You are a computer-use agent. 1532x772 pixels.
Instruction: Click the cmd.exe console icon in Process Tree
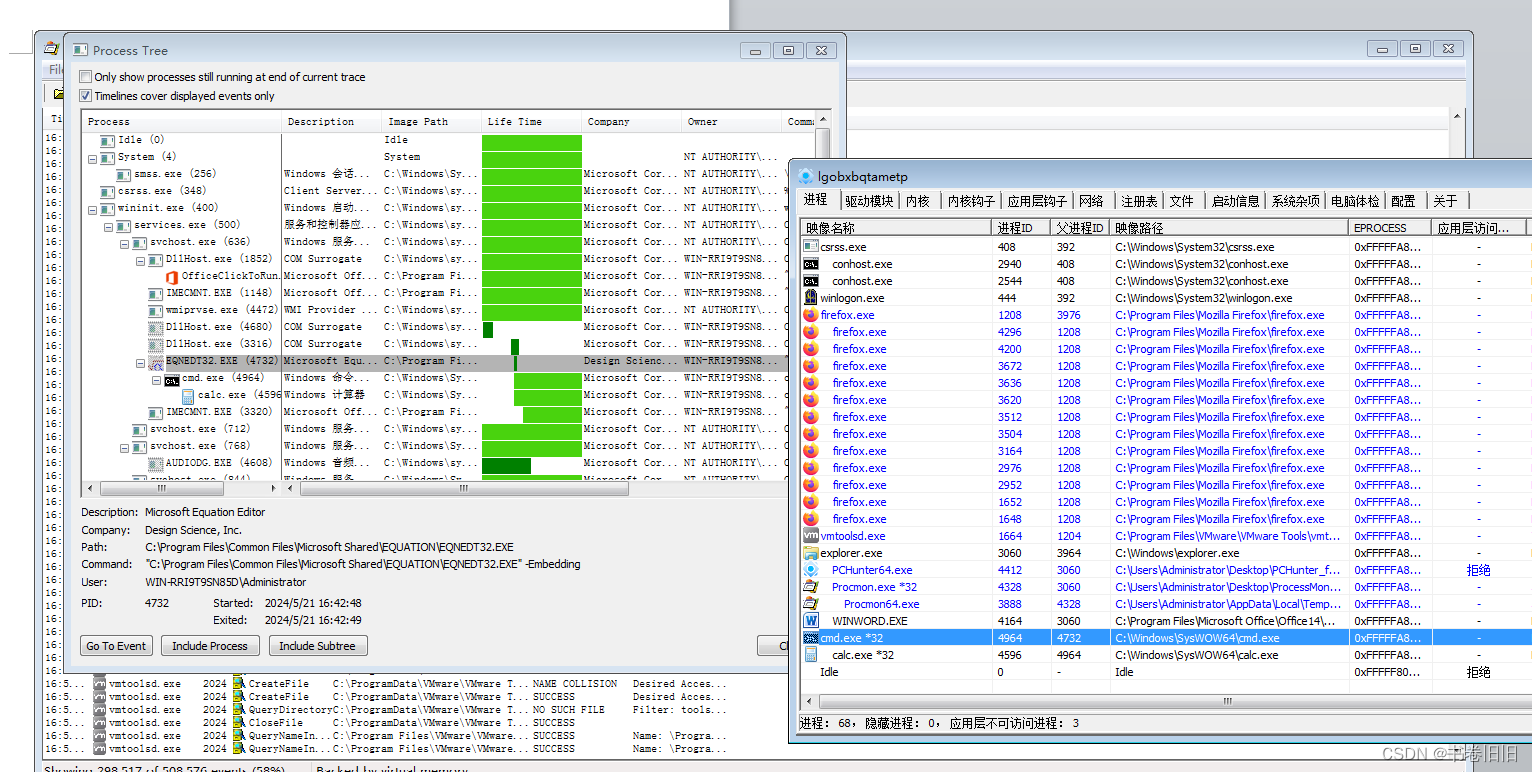pyautogui.click(x=172, y=378)
